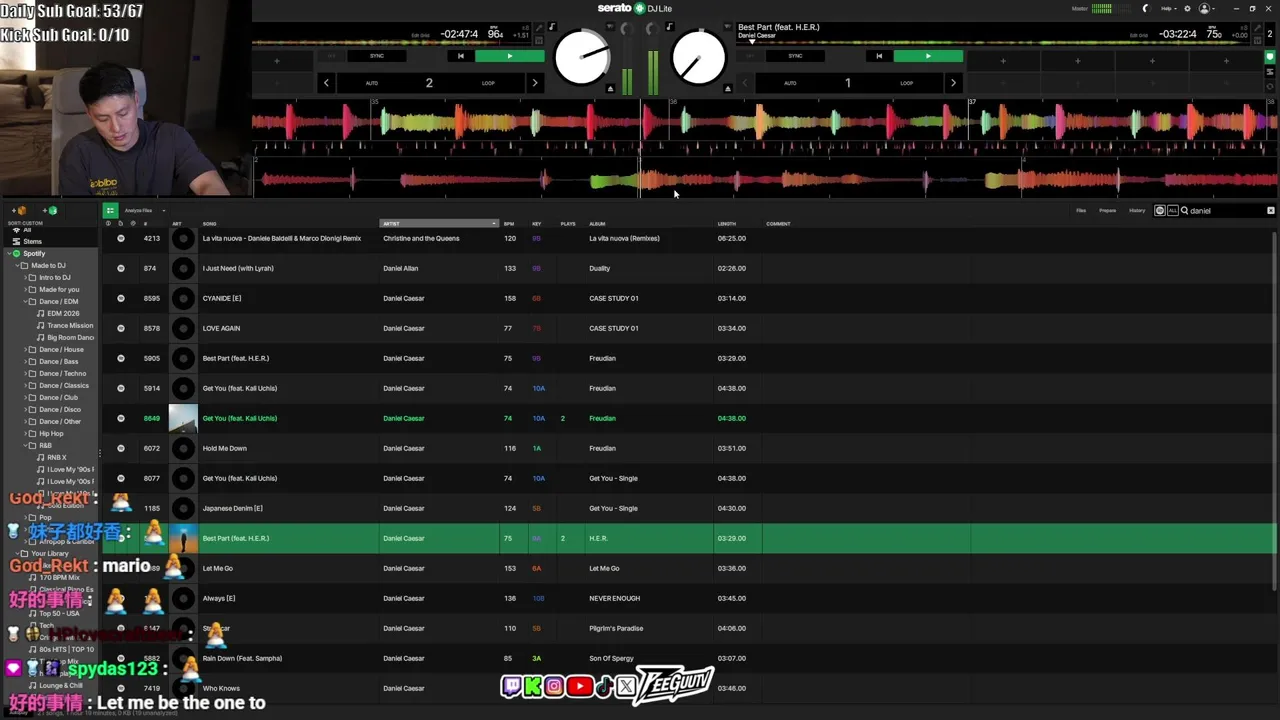Click the right deck key lock note icon

click(x=669, y=27)
